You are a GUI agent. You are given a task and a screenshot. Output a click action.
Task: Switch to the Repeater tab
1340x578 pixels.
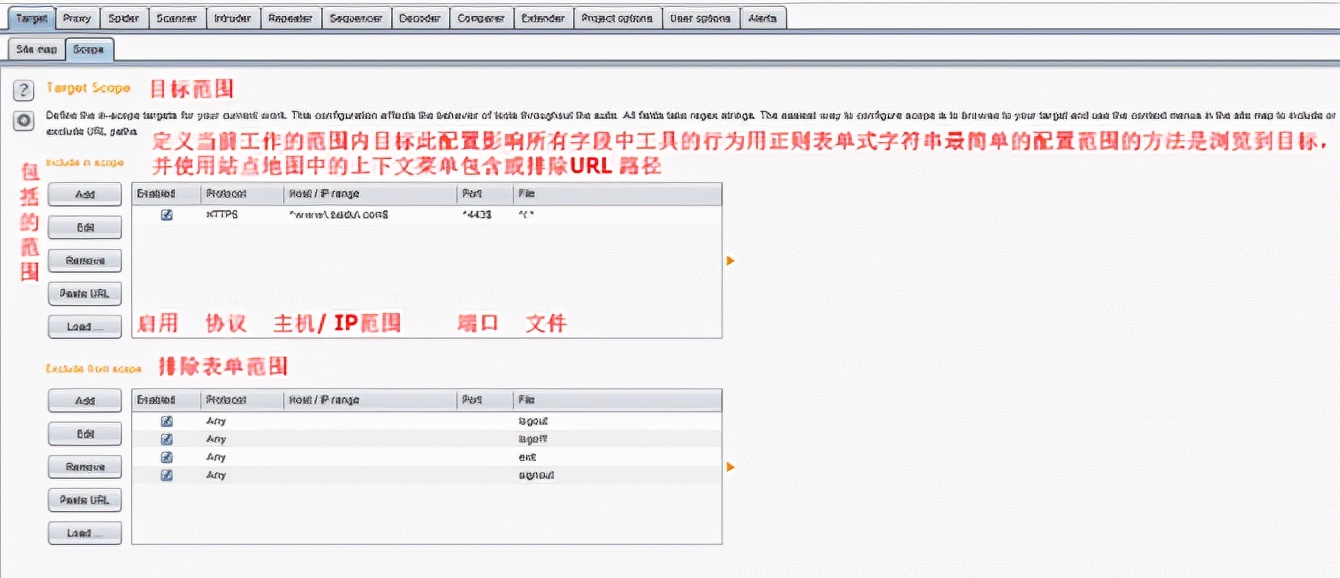tap(290, 18)
